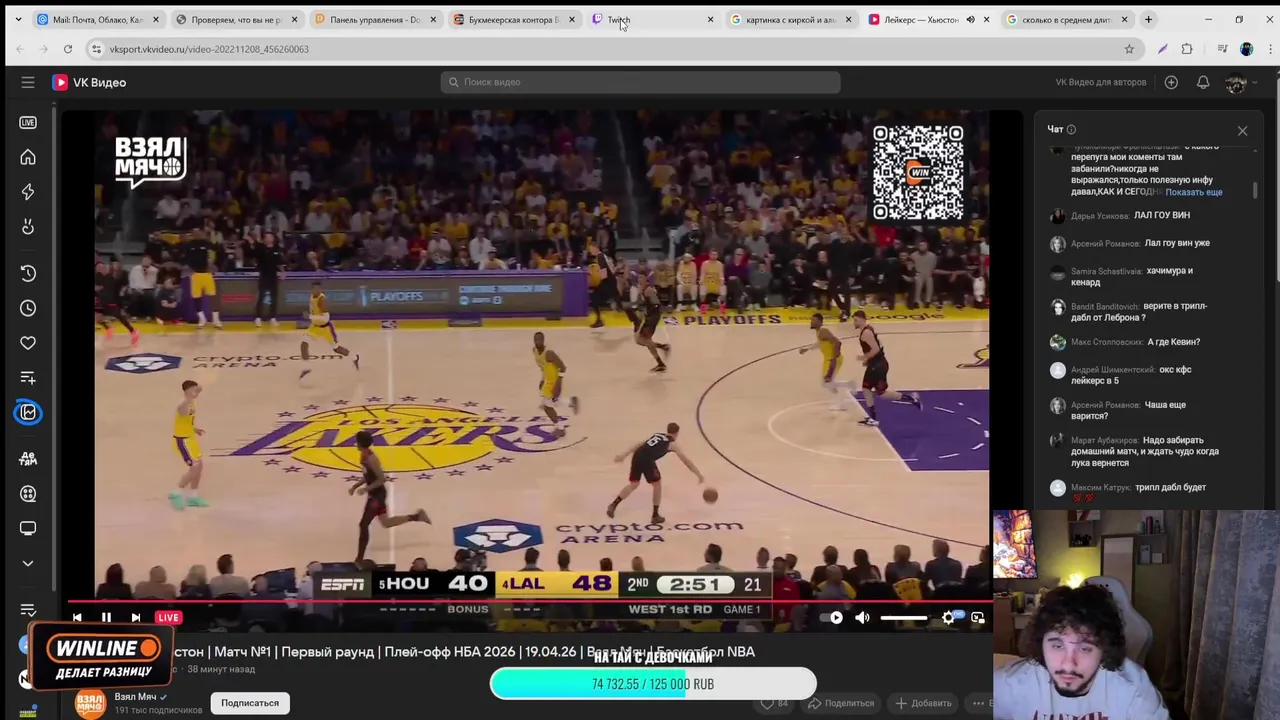Open the clock Watch Later sidebar icon
Screen dimensions: 1280x720
click(x=28, y=308)
